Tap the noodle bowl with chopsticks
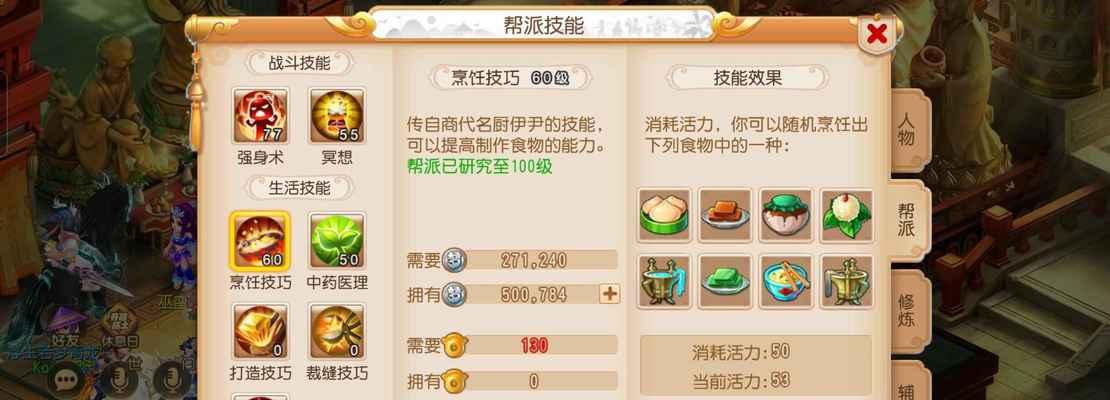 pos(786,282)
